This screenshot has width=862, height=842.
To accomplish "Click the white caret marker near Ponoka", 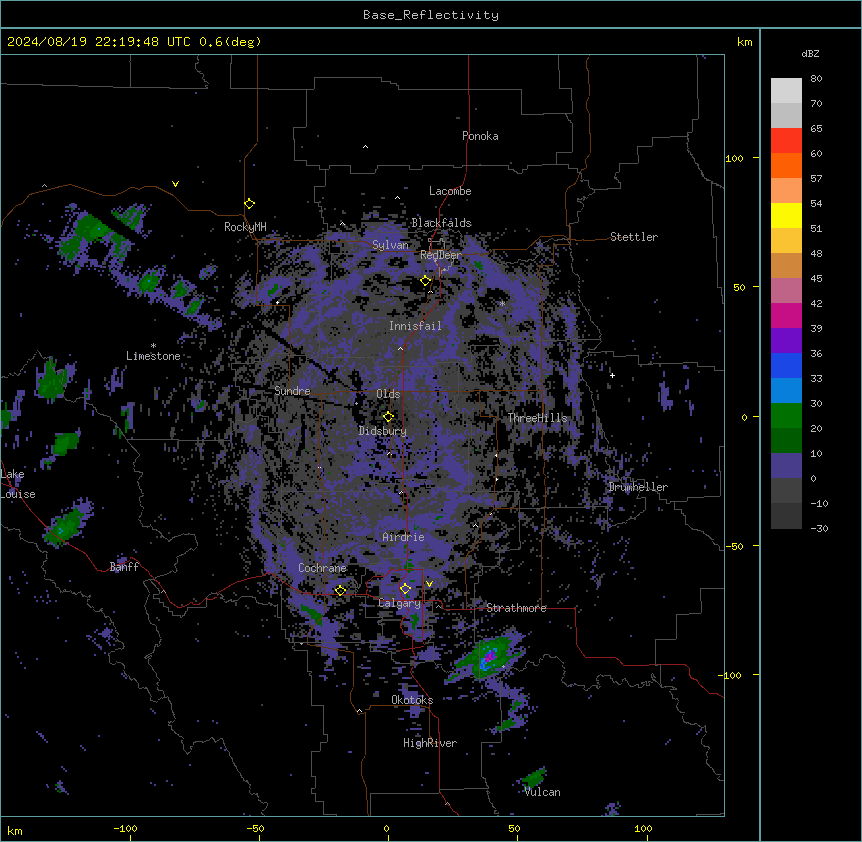I will click(x=366, y=147).
